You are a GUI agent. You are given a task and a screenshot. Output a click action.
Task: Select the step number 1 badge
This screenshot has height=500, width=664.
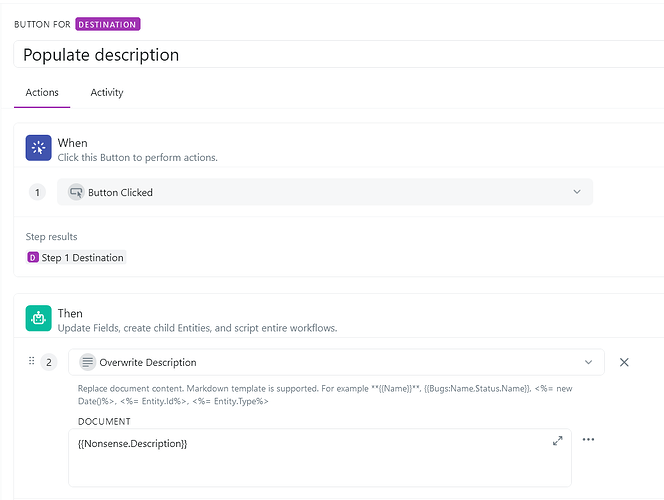[x=38, y=192]
